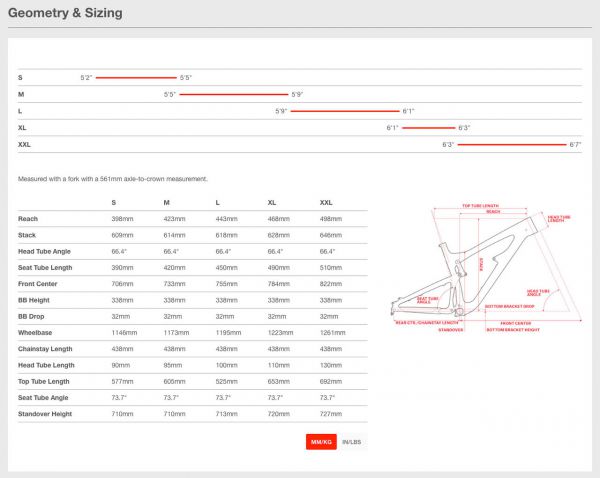Click the size XXL height range bar
This screenshot has height=478, width=600.
[512, 145]
